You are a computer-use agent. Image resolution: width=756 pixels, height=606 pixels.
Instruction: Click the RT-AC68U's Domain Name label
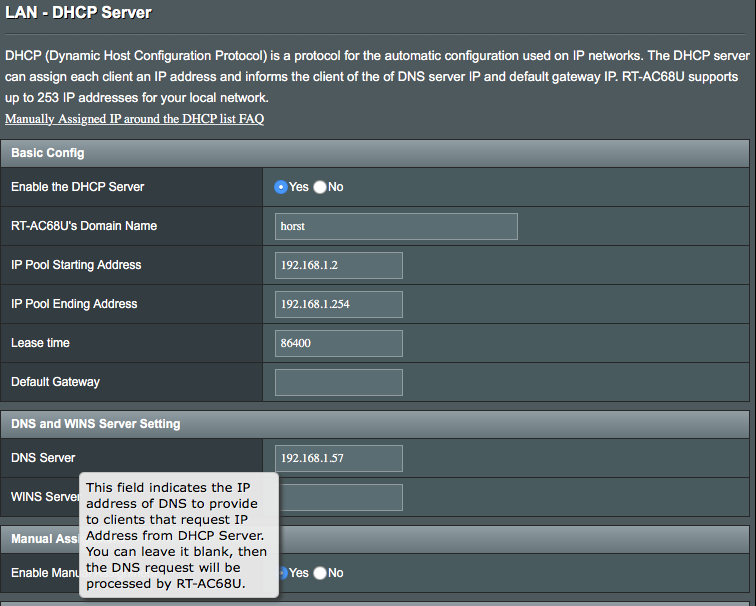click(84, 226)
